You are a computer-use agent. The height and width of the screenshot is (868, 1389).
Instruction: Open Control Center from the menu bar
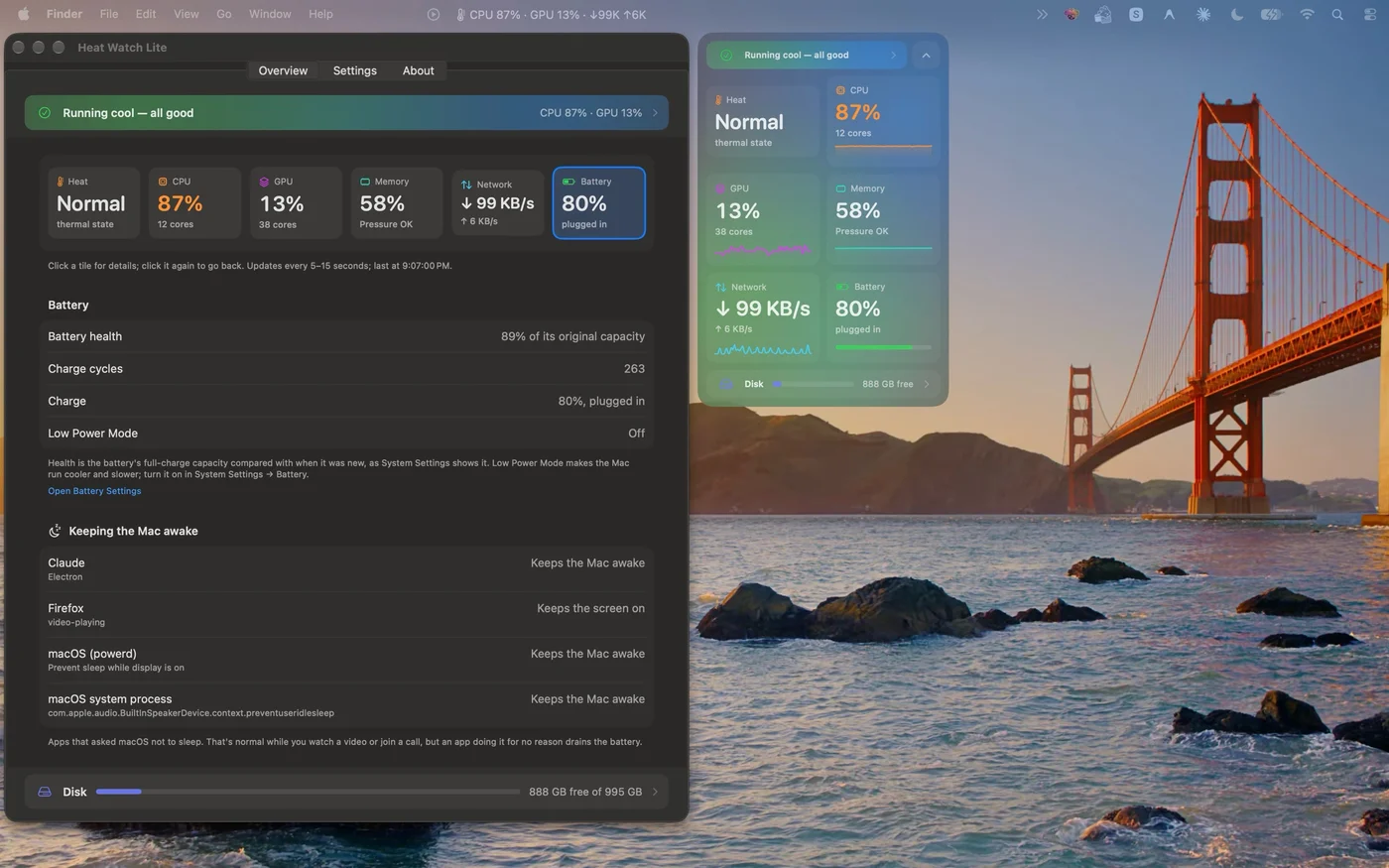[x=1370, y=14]
